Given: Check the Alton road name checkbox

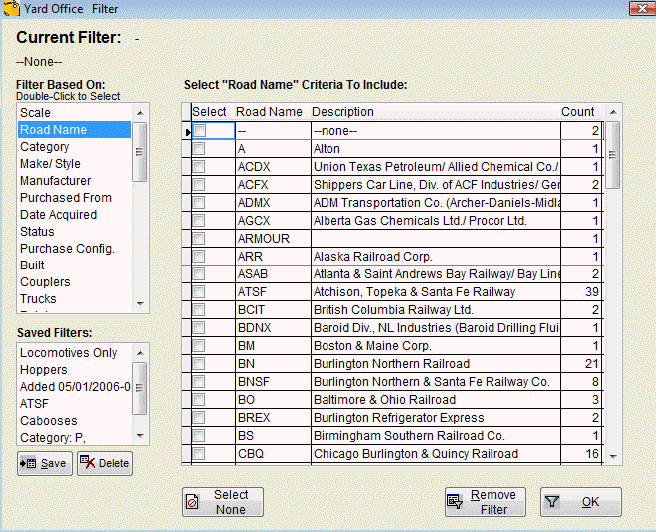Looking at the screenshot, I should point(199,148).
